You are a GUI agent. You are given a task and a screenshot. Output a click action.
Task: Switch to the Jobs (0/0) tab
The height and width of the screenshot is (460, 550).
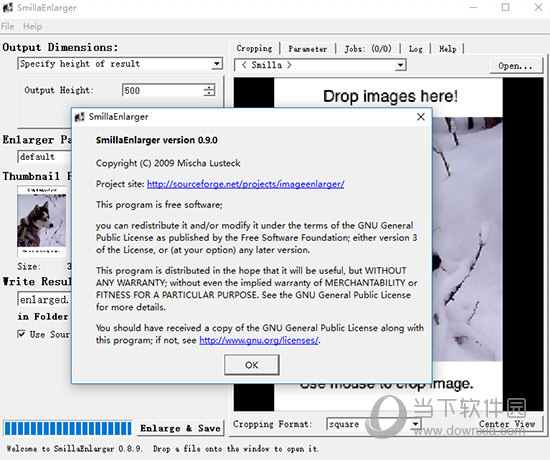pyautogui.click(x=368, y=49)
